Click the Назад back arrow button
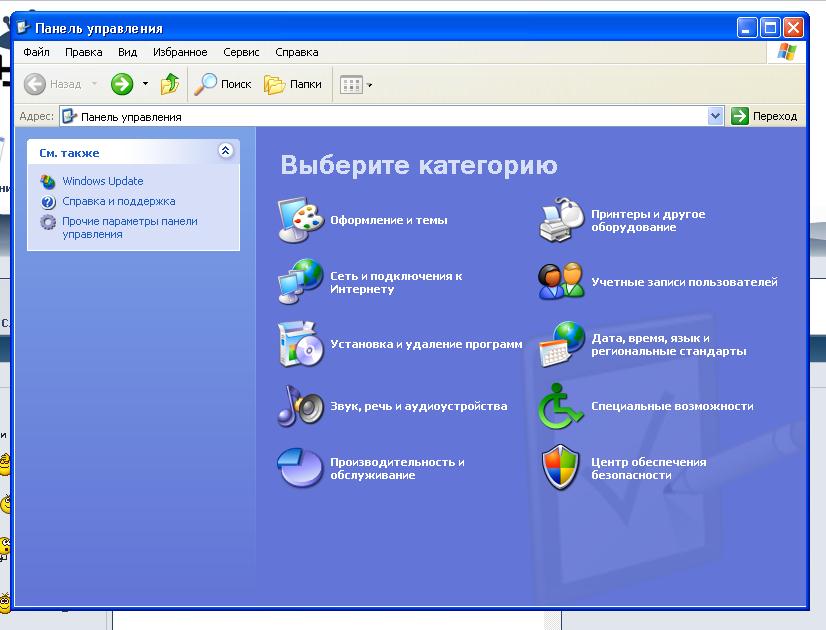826x630 pixels. (x=35, y=84)
